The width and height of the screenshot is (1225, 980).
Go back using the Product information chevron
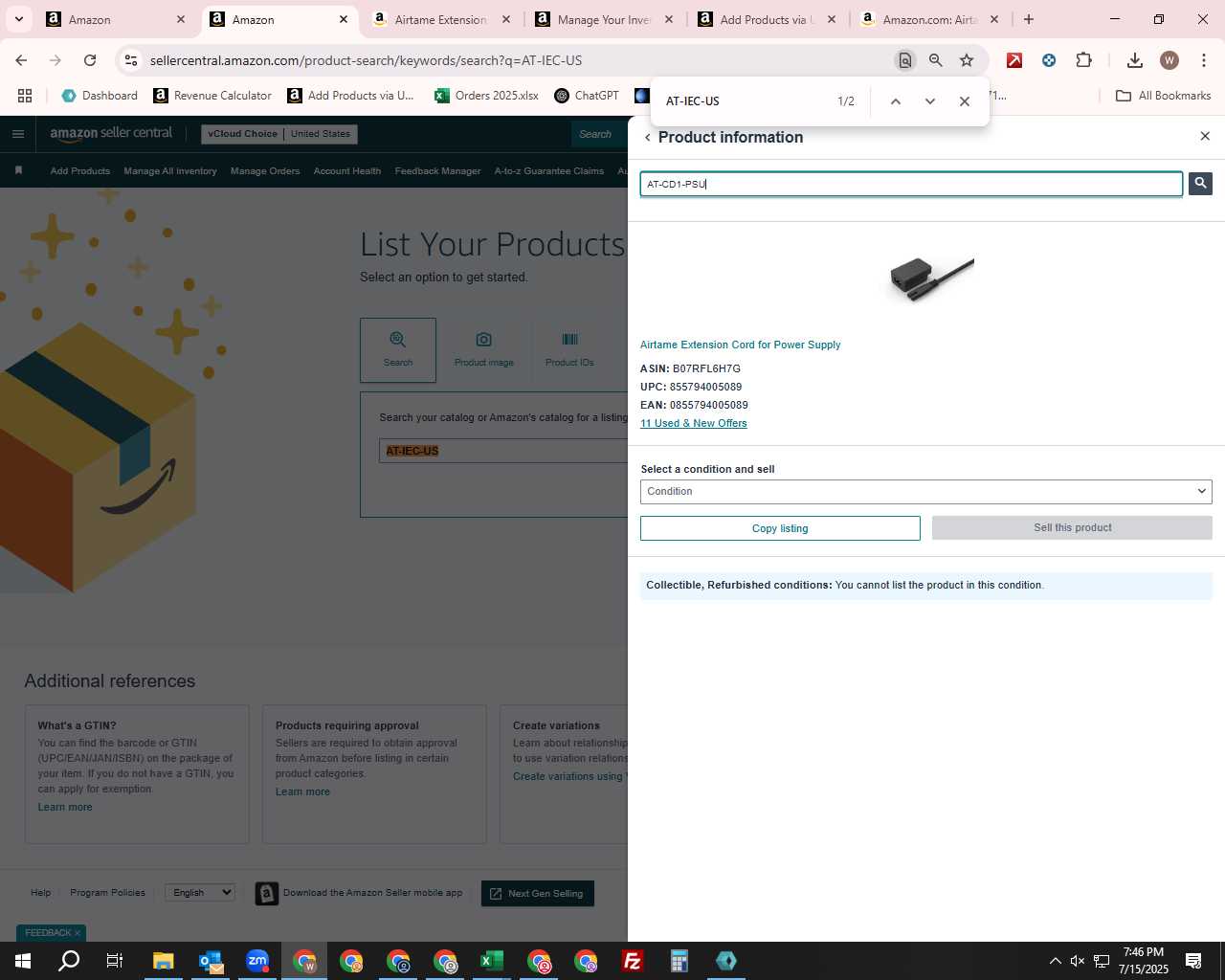(x=648, y=138)
